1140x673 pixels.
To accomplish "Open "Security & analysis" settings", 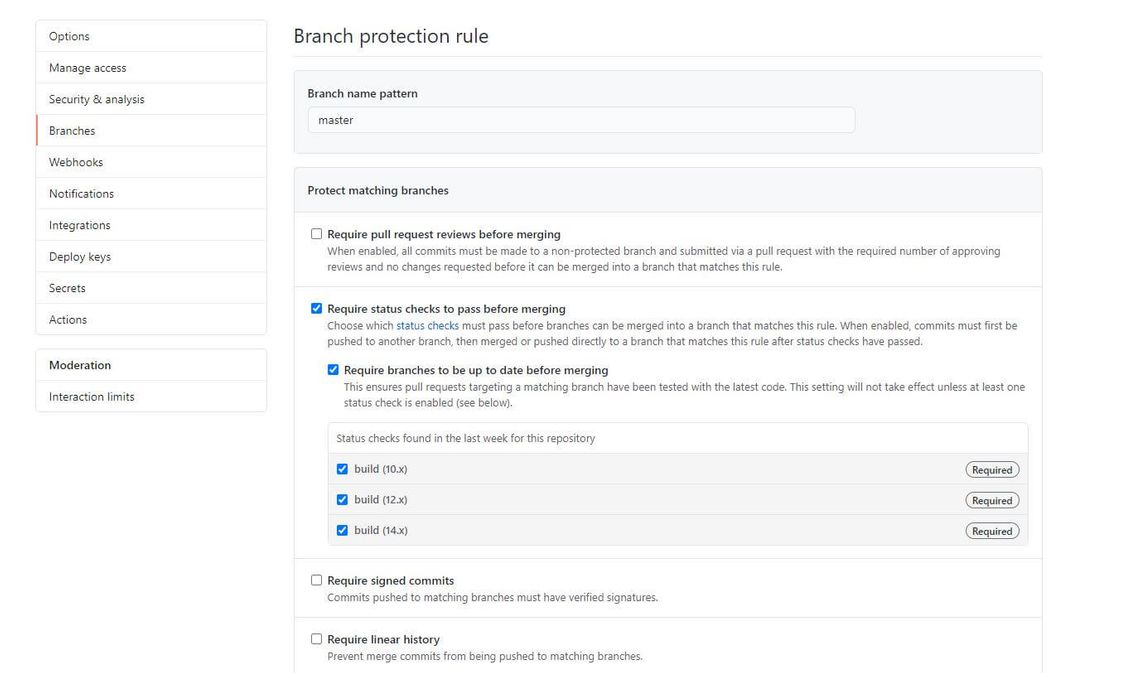I will [97, 99].
